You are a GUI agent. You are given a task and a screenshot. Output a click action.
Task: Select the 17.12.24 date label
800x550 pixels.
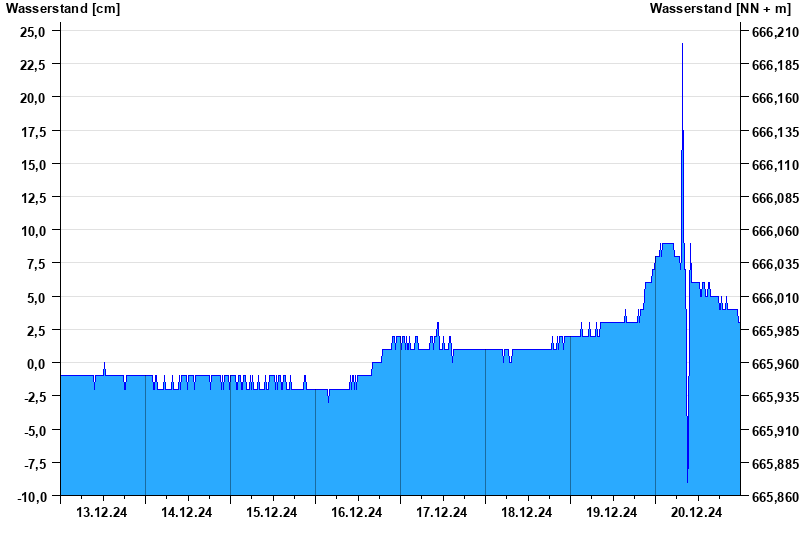tap(442, 512)
